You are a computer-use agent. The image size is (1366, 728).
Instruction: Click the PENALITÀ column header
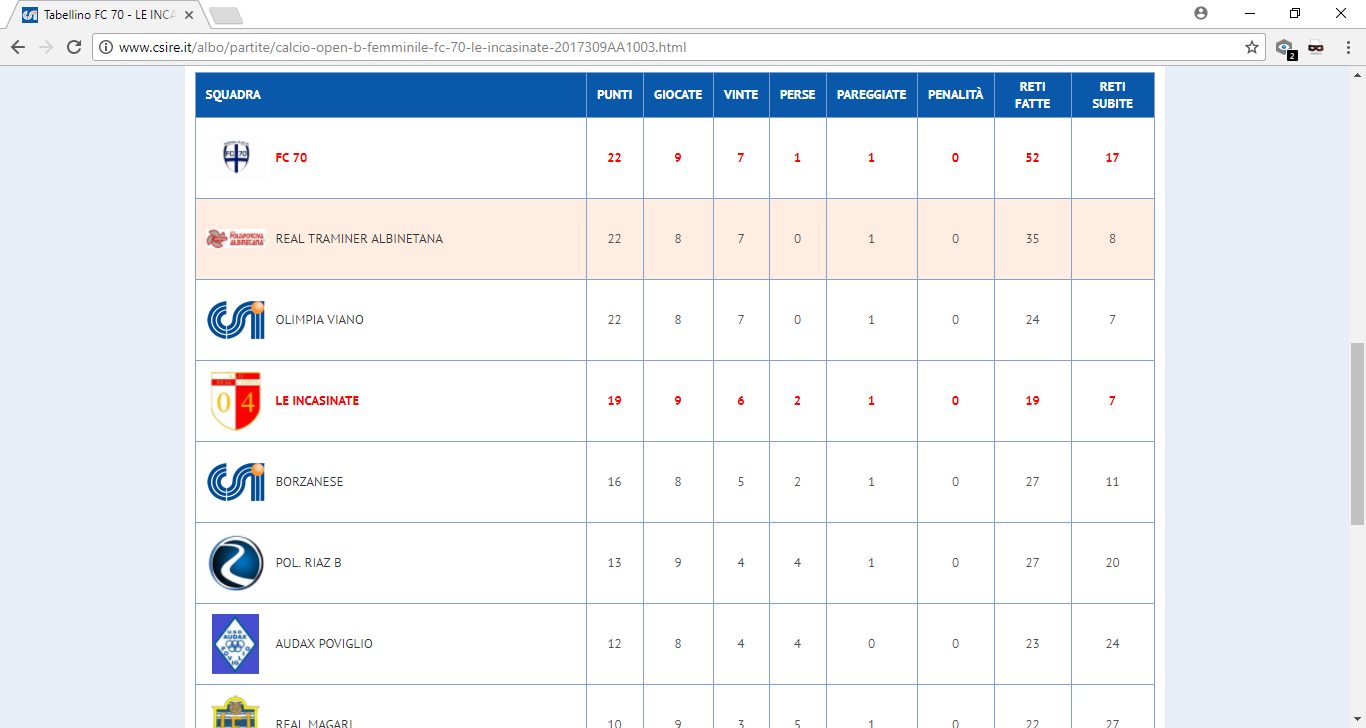[955, 95]
